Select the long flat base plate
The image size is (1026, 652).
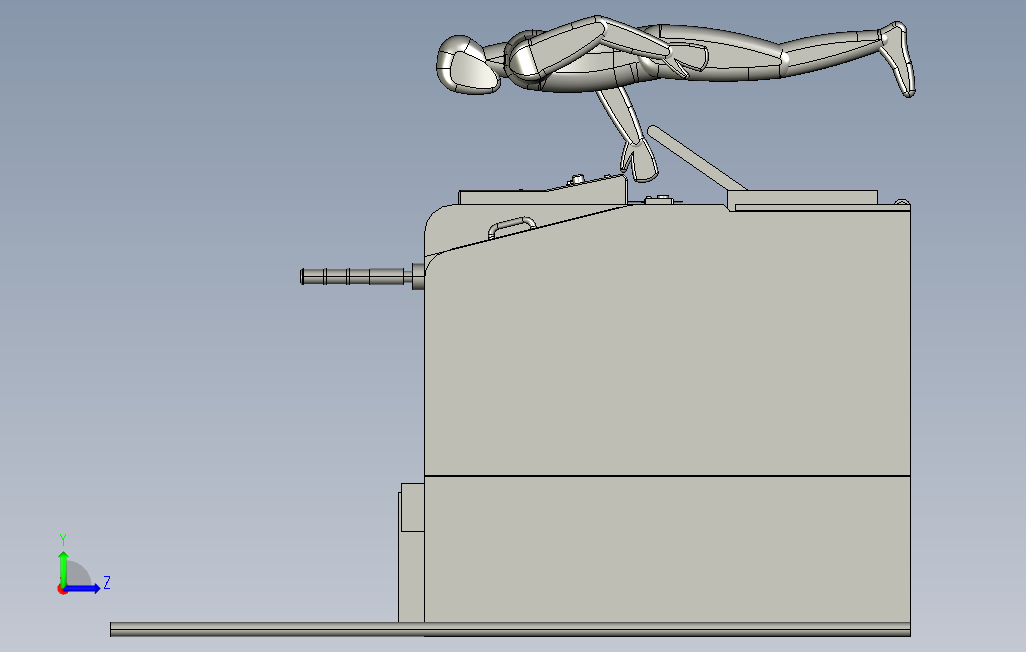510,629
